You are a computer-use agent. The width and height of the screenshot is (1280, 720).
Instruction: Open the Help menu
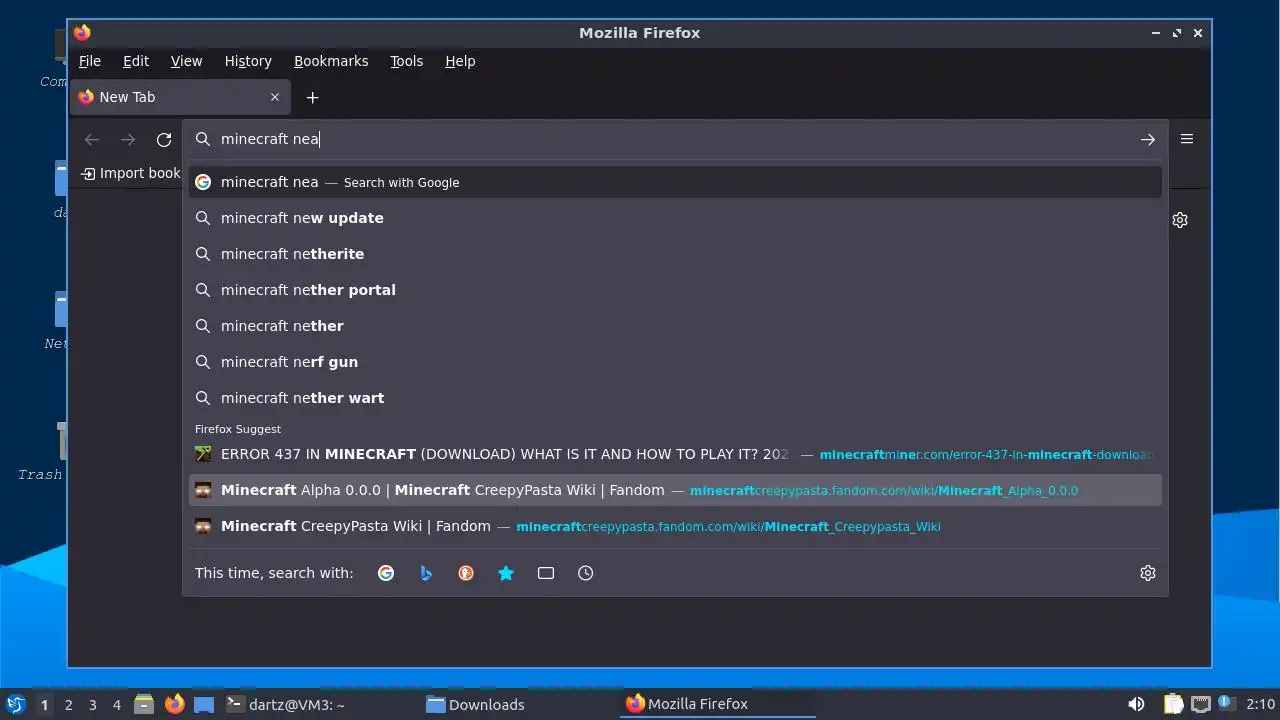click(460, 61)
